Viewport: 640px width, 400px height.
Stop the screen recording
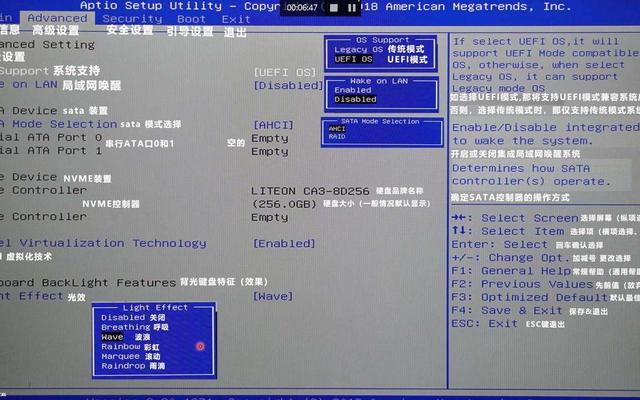click(333, 8)
